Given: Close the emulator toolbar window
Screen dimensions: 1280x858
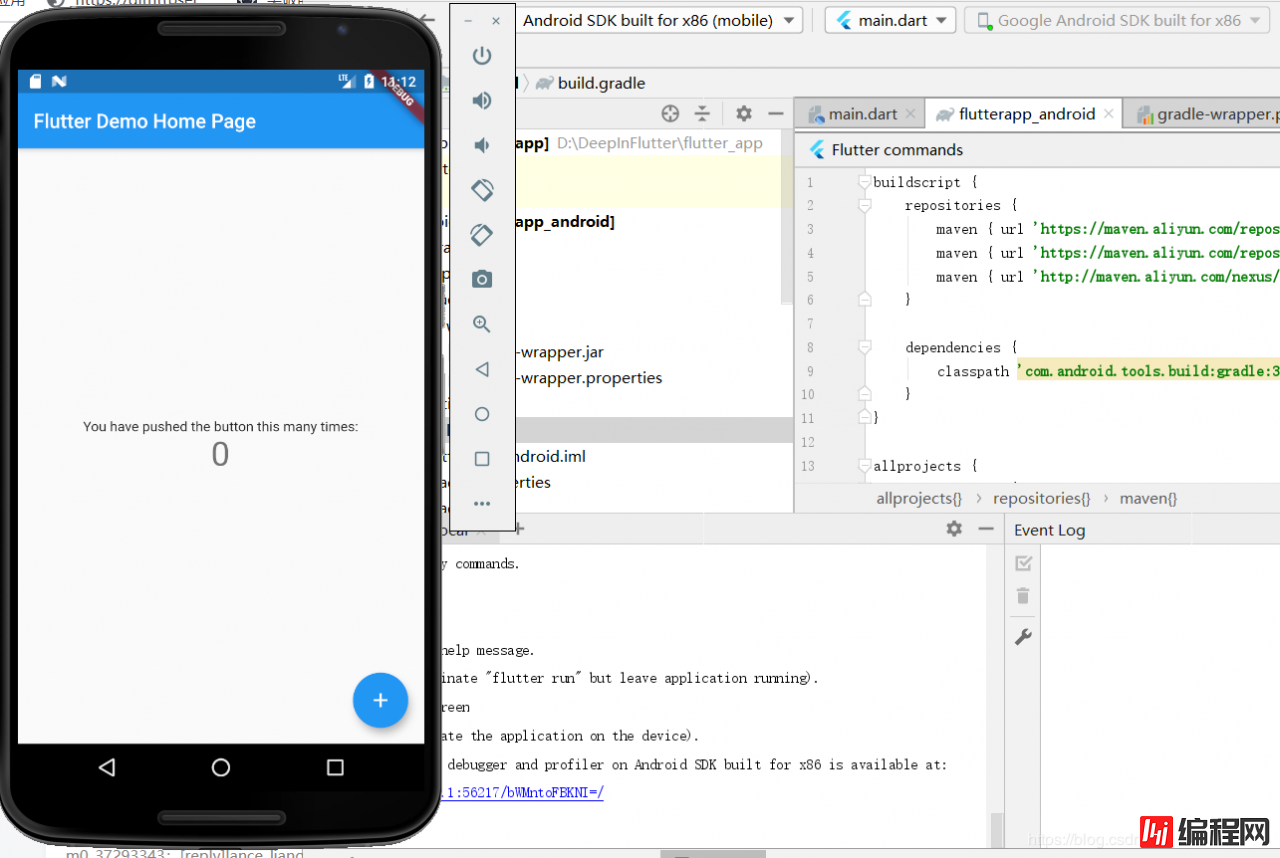Looking at the screenshot, I should point(496,21).
